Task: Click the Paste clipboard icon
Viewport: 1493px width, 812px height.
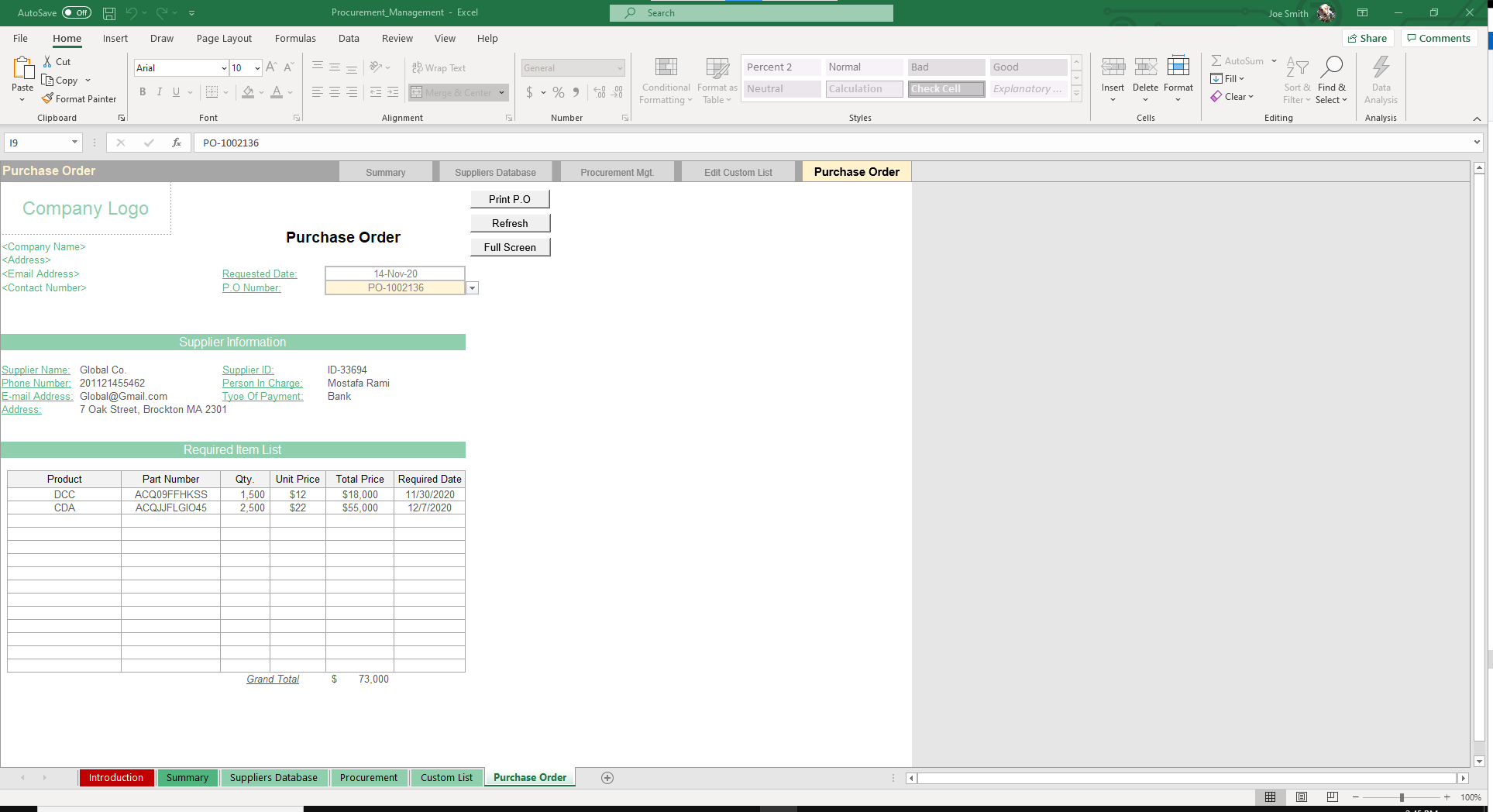Action: click(22, 70)
